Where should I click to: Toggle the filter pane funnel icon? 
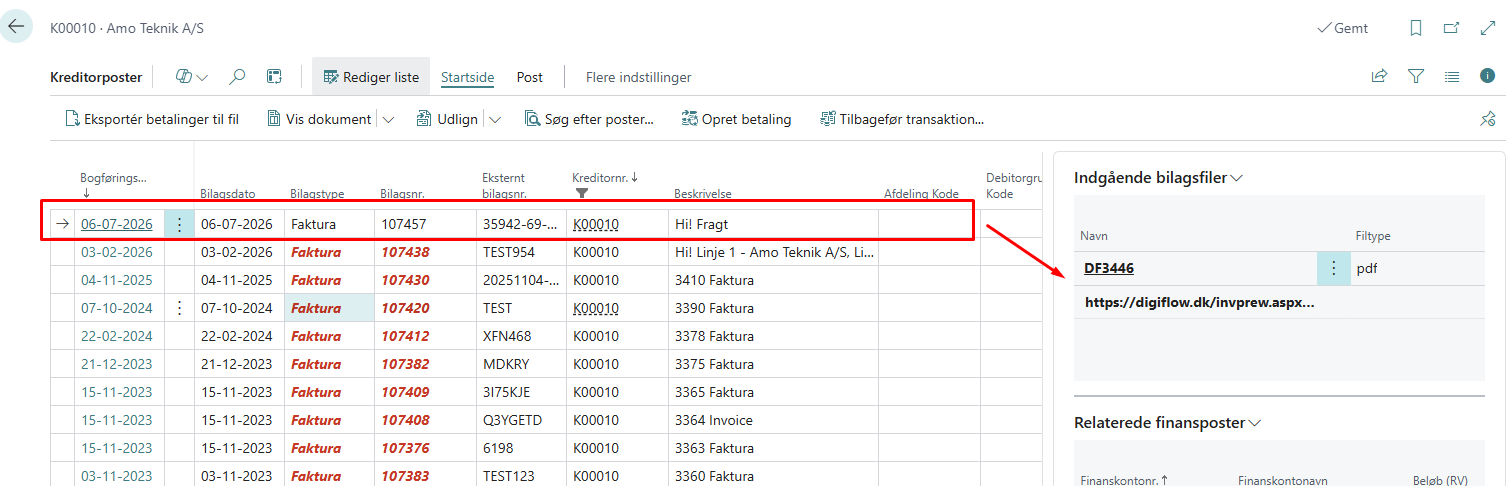tap(1416, 76)
